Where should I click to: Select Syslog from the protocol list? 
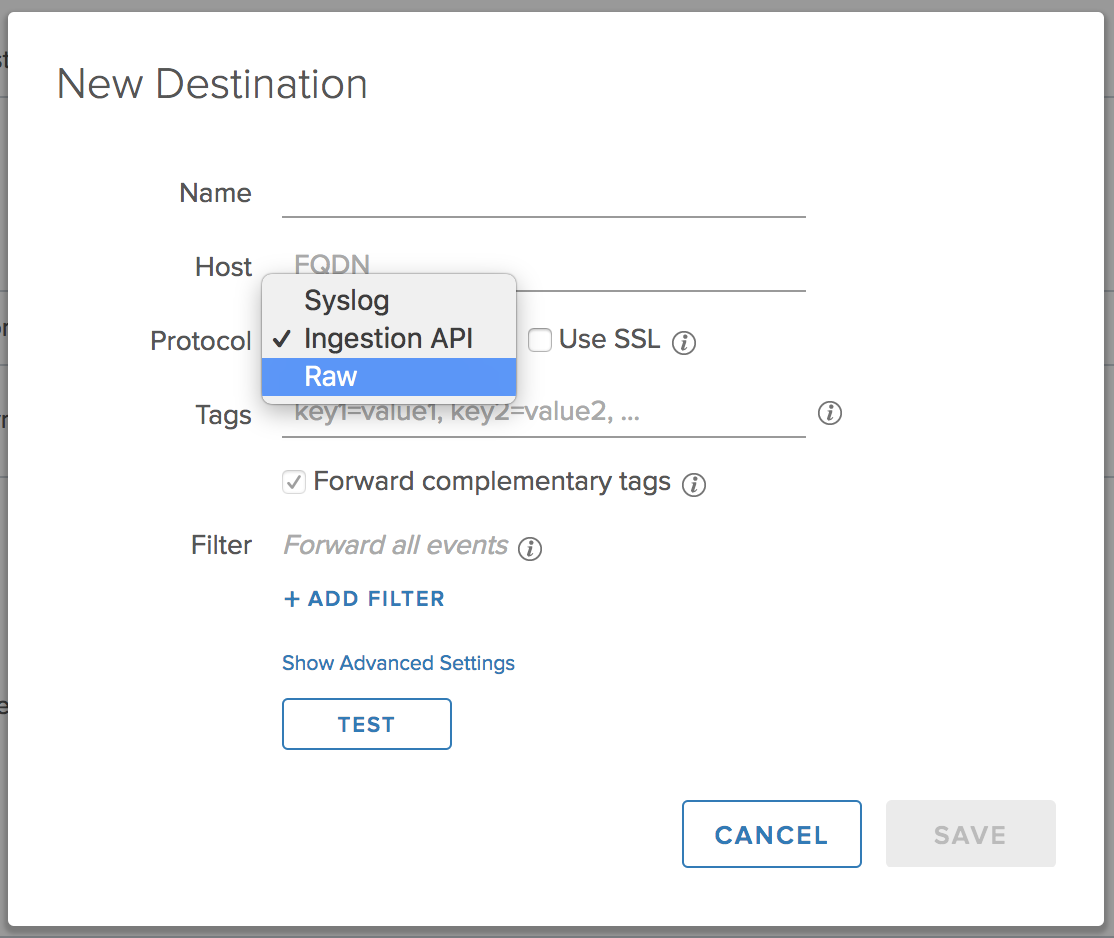[x=347, y=300]
